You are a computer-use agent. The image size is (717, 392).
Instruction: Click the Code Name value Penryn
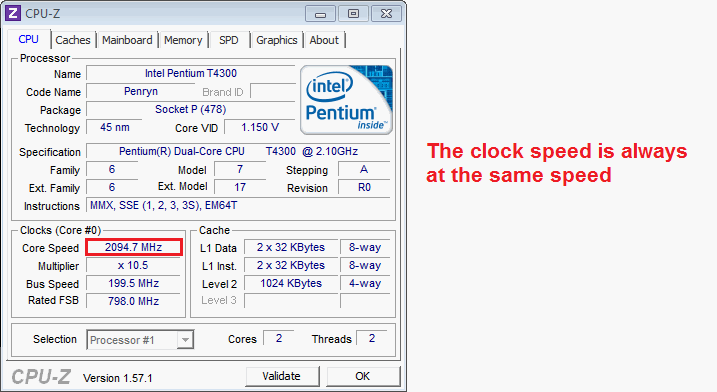[x=141, y=91]
